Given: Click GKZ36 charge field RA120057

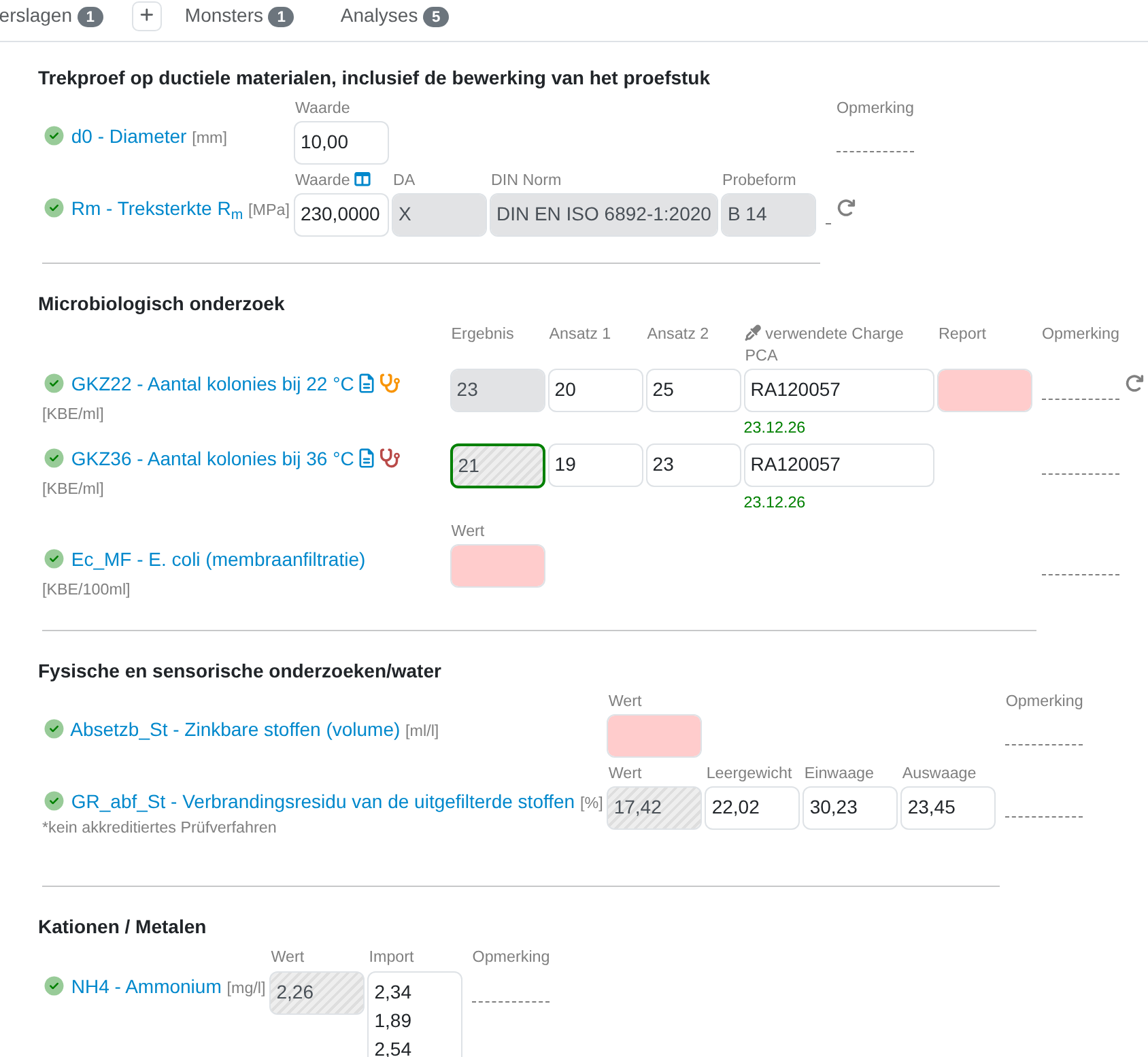Looking at the screenshot, I should point(839,465).
